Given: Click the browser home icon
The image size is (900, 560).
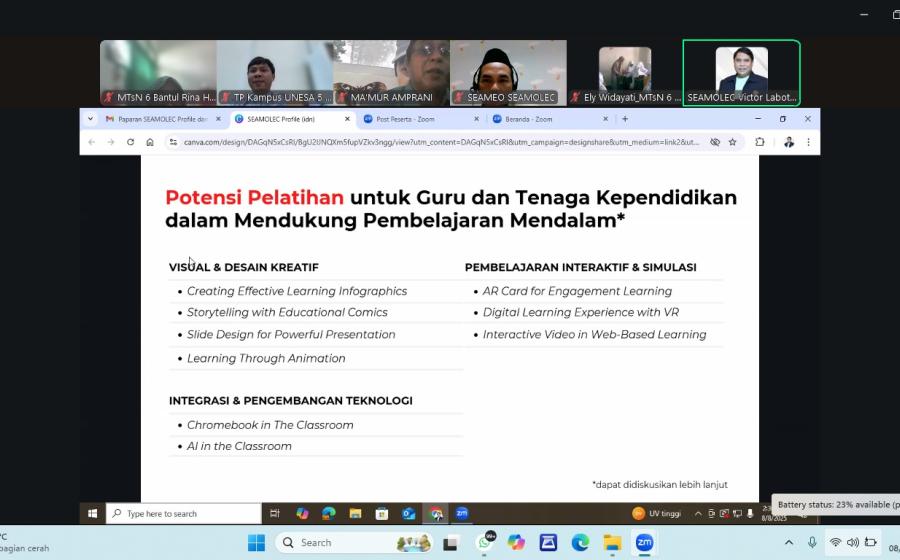Looking at the screenshot, I should coord(150,142).
